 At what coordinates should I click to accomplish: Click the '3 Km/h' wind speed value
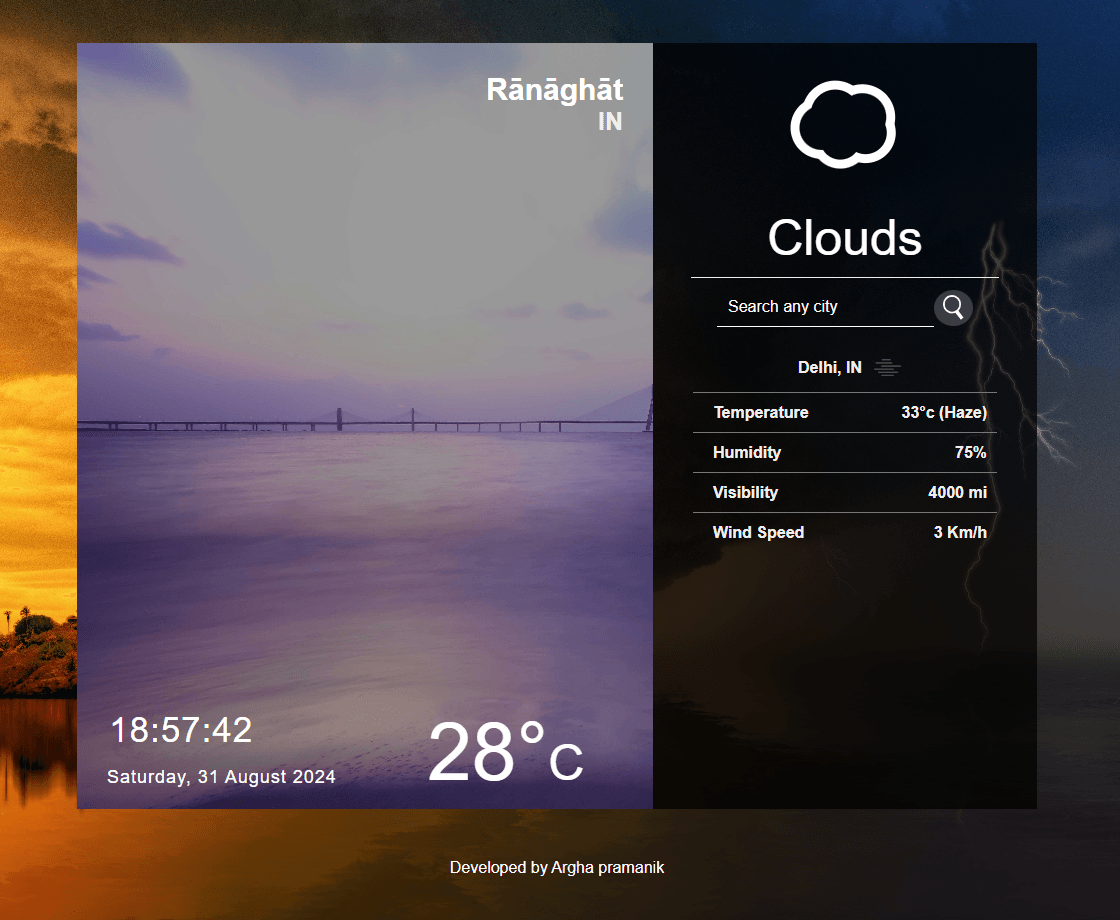[960, 532]
